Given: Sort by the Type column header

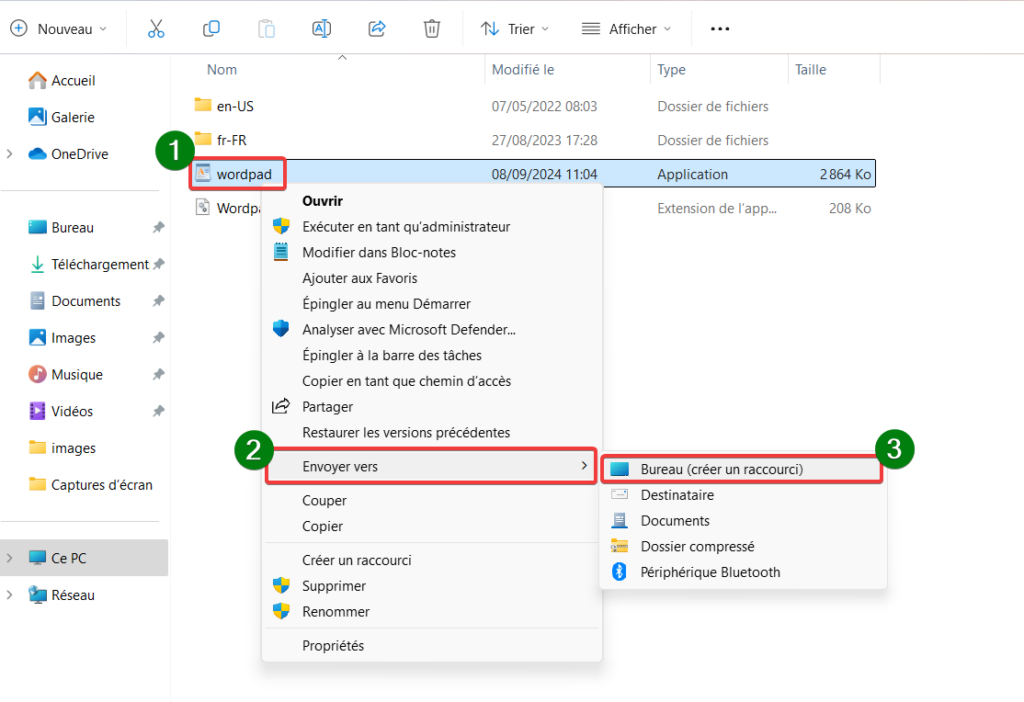Looking at the screenshot, I should [671, 69].
